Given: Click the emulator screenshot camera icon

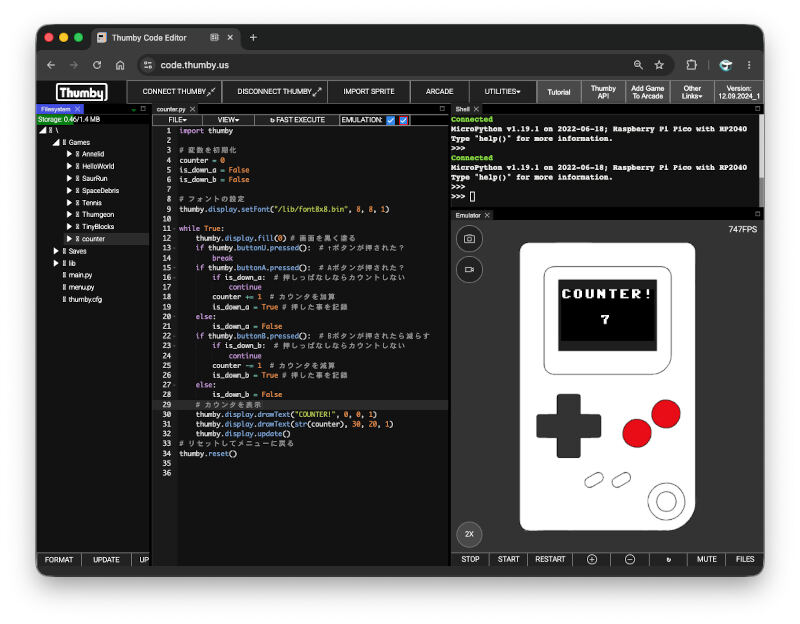Looking at the screenshot, I should pos(469,239).
